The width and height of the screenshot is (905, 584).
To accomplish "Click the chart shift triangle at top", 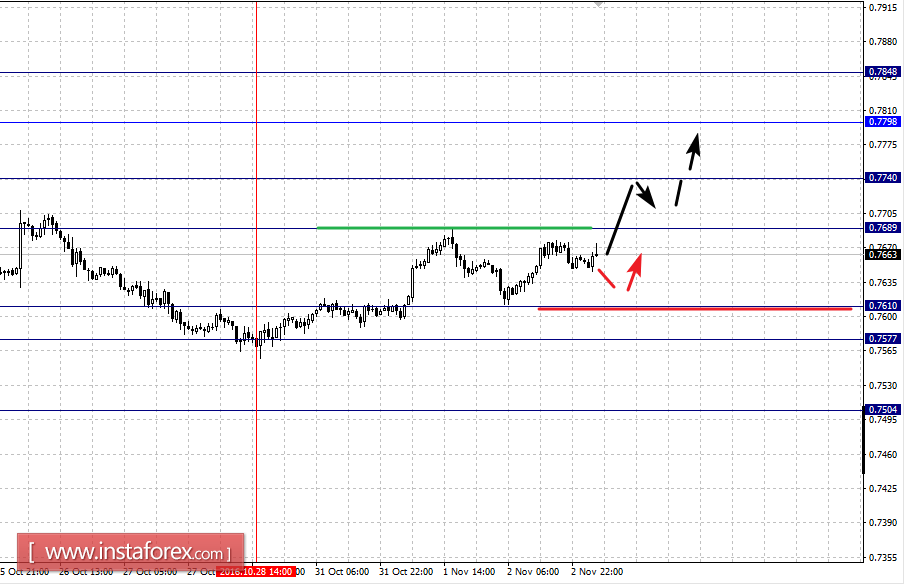I will 599,3.
